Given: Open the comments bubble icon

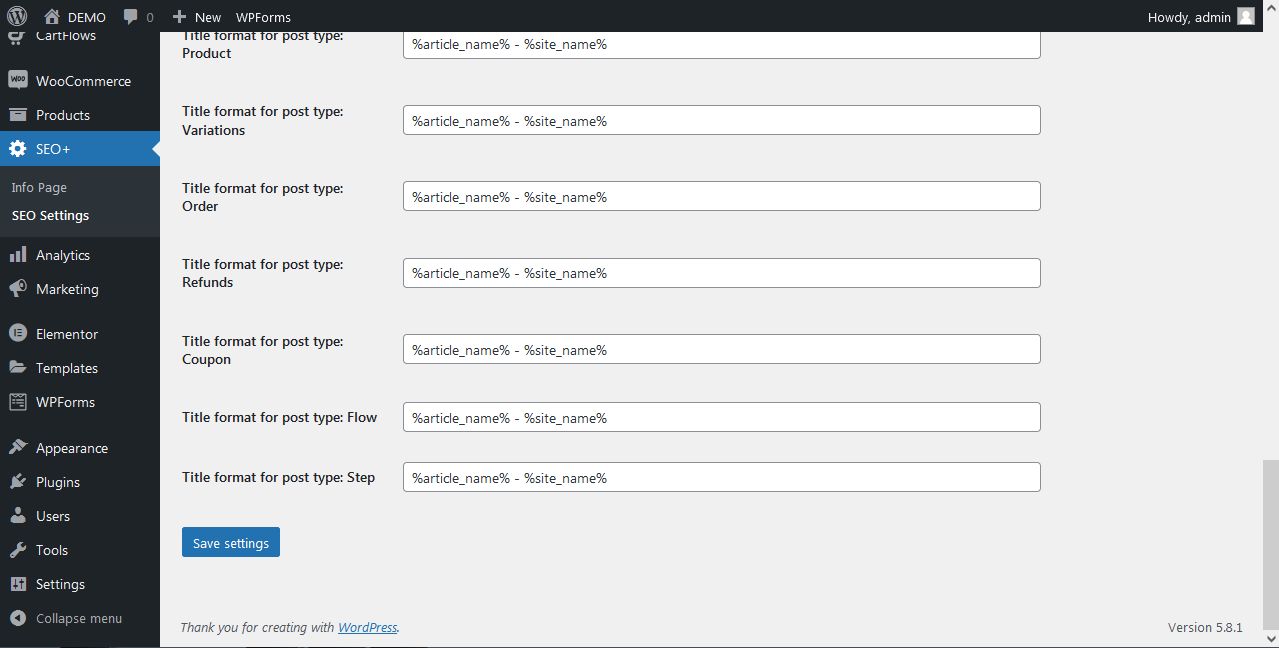Looking at the screenshot, I should (131, 17).
